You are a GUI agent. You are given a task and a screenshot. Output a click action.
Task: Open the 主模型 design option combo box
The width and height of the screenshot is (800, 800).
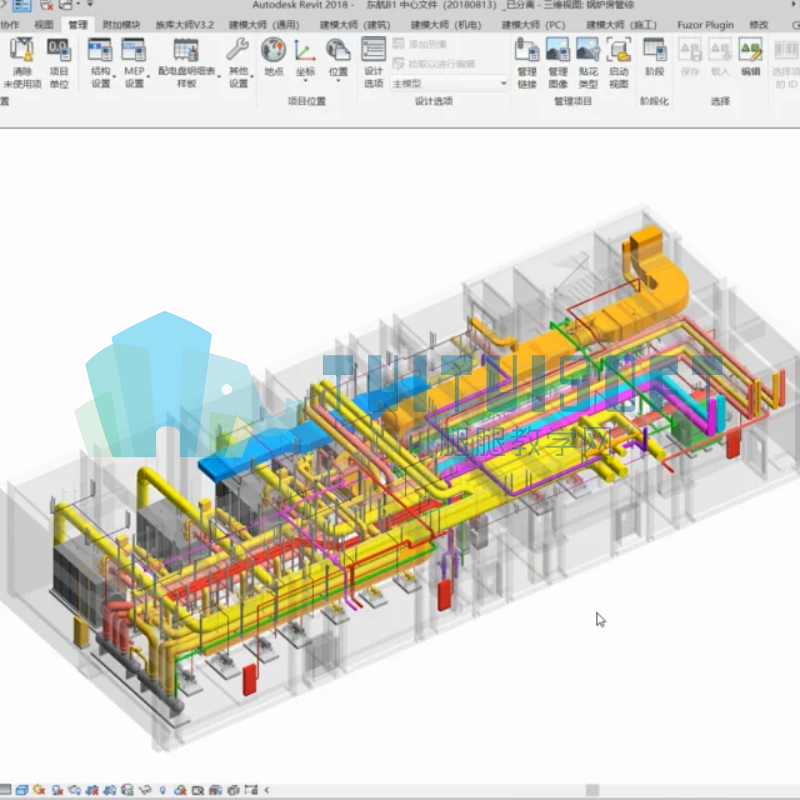coord(449,83)
